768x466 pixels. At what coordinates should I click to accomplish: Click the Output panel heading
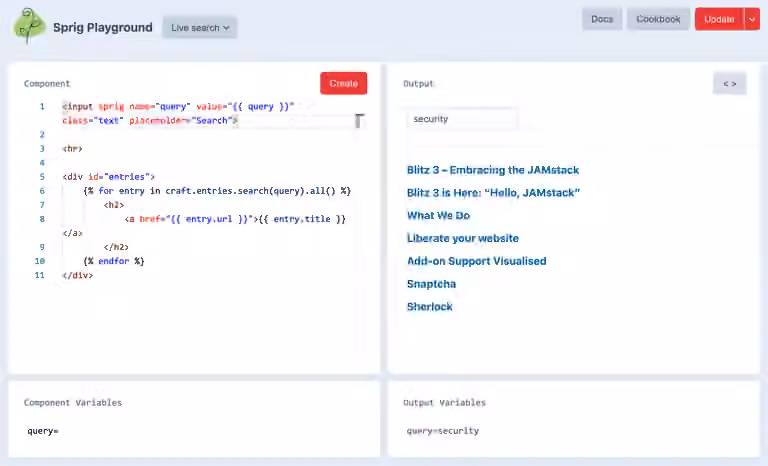click(x=418, y=84)
